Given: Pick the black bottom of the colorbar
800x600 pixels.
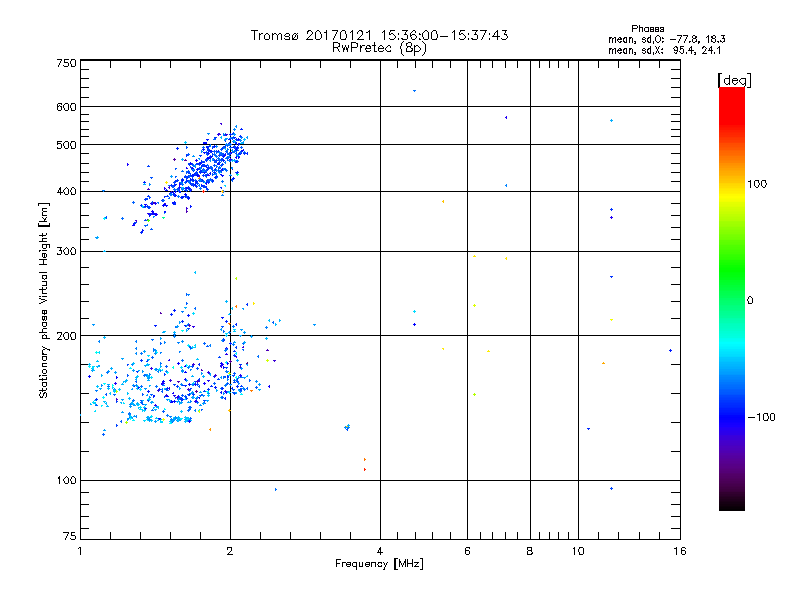Looking at the screenshot, I should click(x=732, y=503).
